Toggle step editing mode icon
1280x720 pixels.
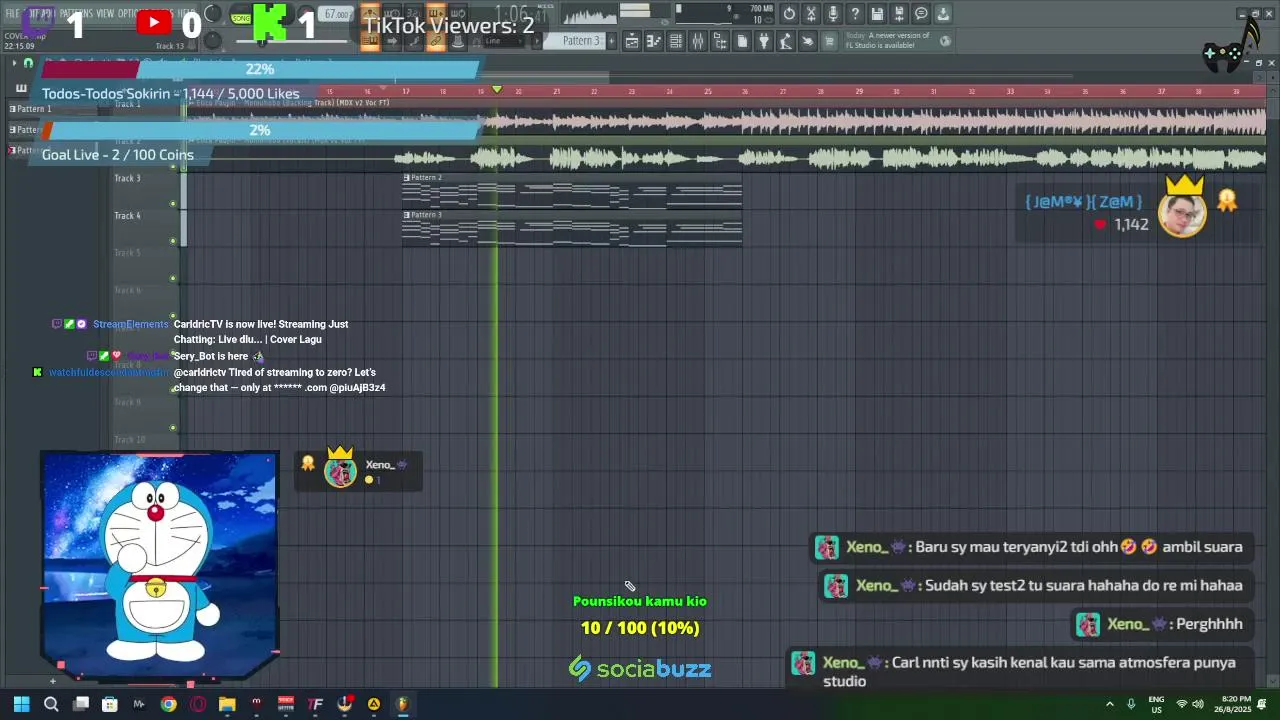(x=414, y=41)
